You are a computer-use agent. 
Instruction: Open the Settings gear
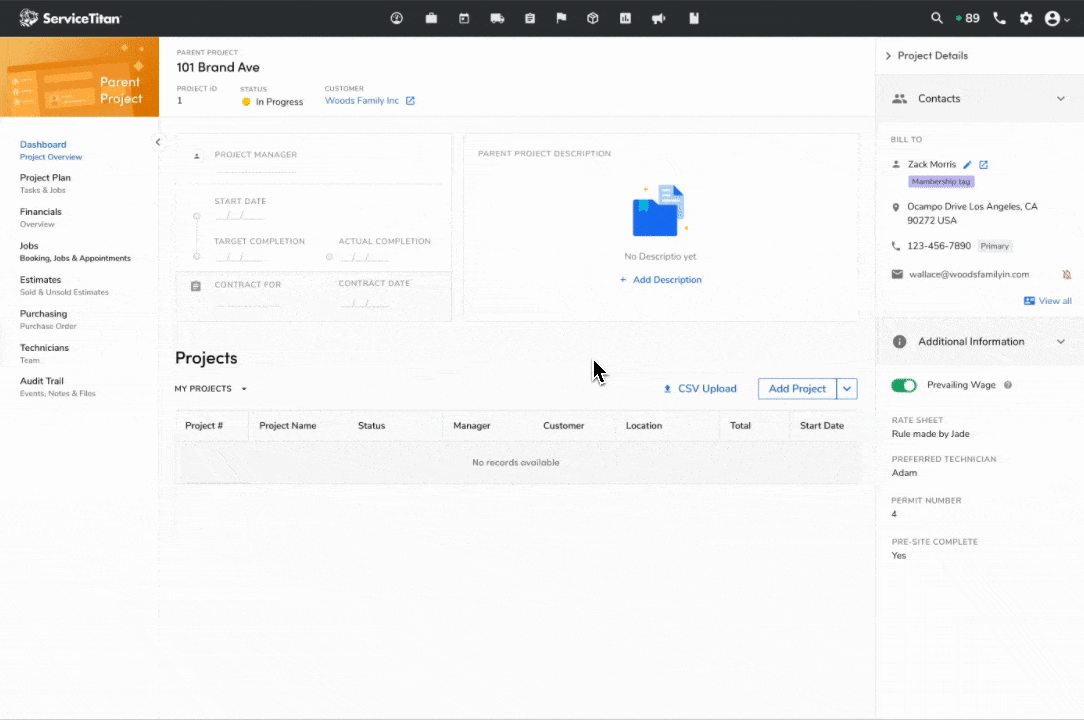pos(1026,18)
